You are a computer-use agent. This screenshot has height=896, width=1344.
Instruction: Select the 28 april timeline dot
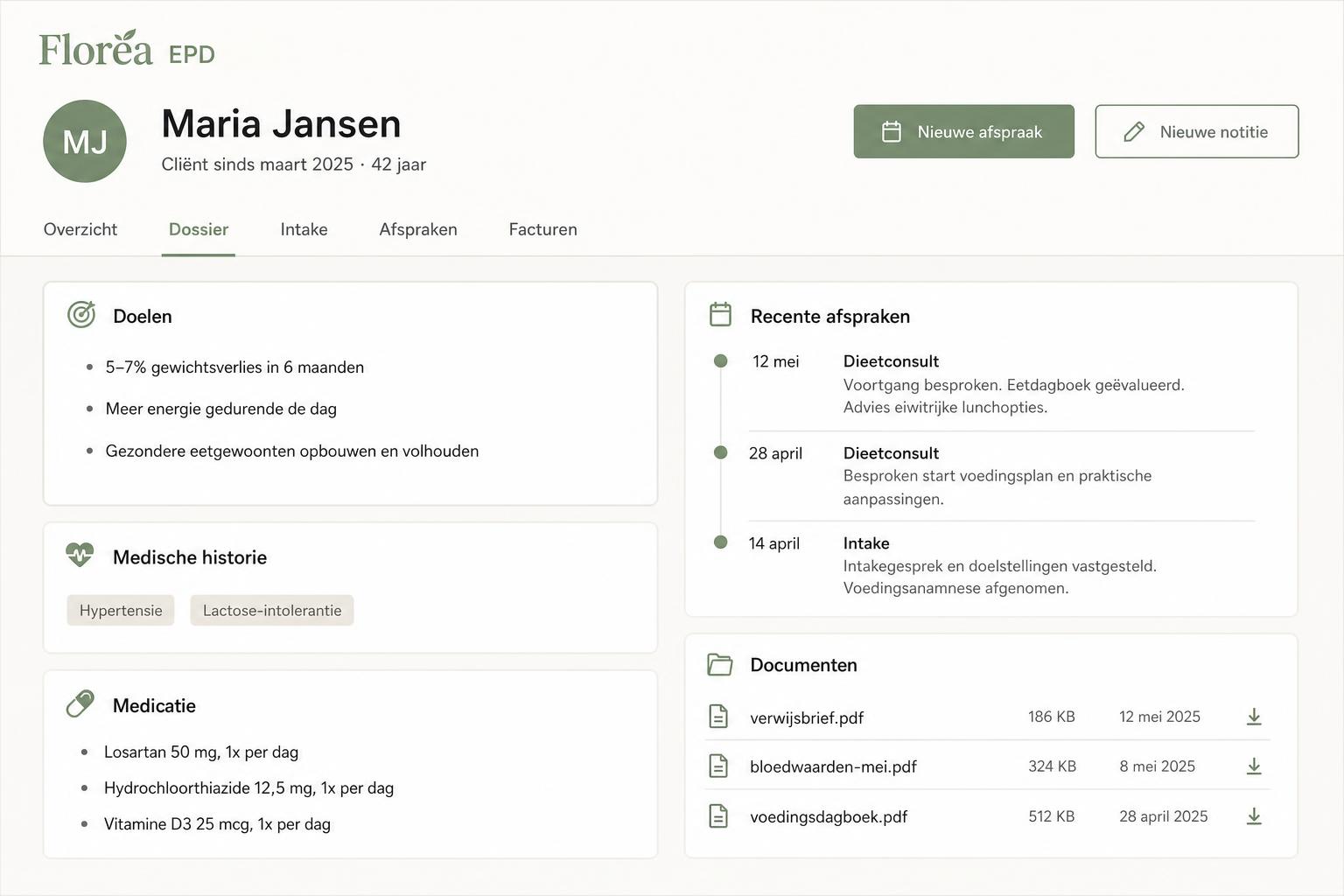pyautogui.click(x=720, y=452)
